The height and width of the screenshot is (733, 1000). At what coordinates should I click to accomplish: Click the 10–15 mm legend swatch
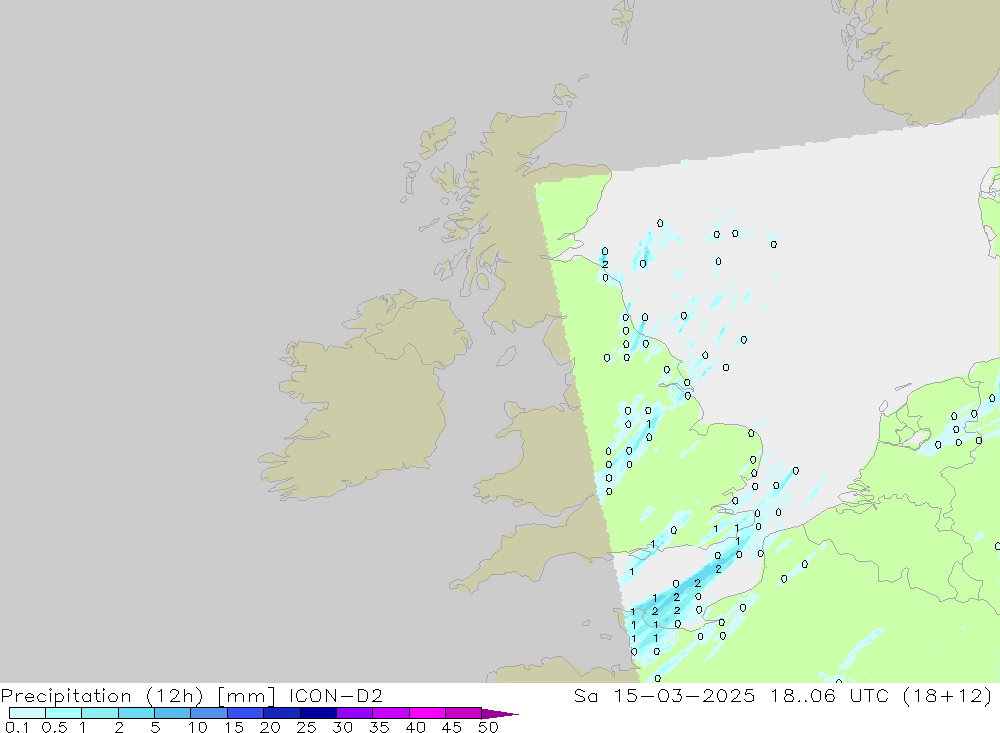click(x=209, y=713)
